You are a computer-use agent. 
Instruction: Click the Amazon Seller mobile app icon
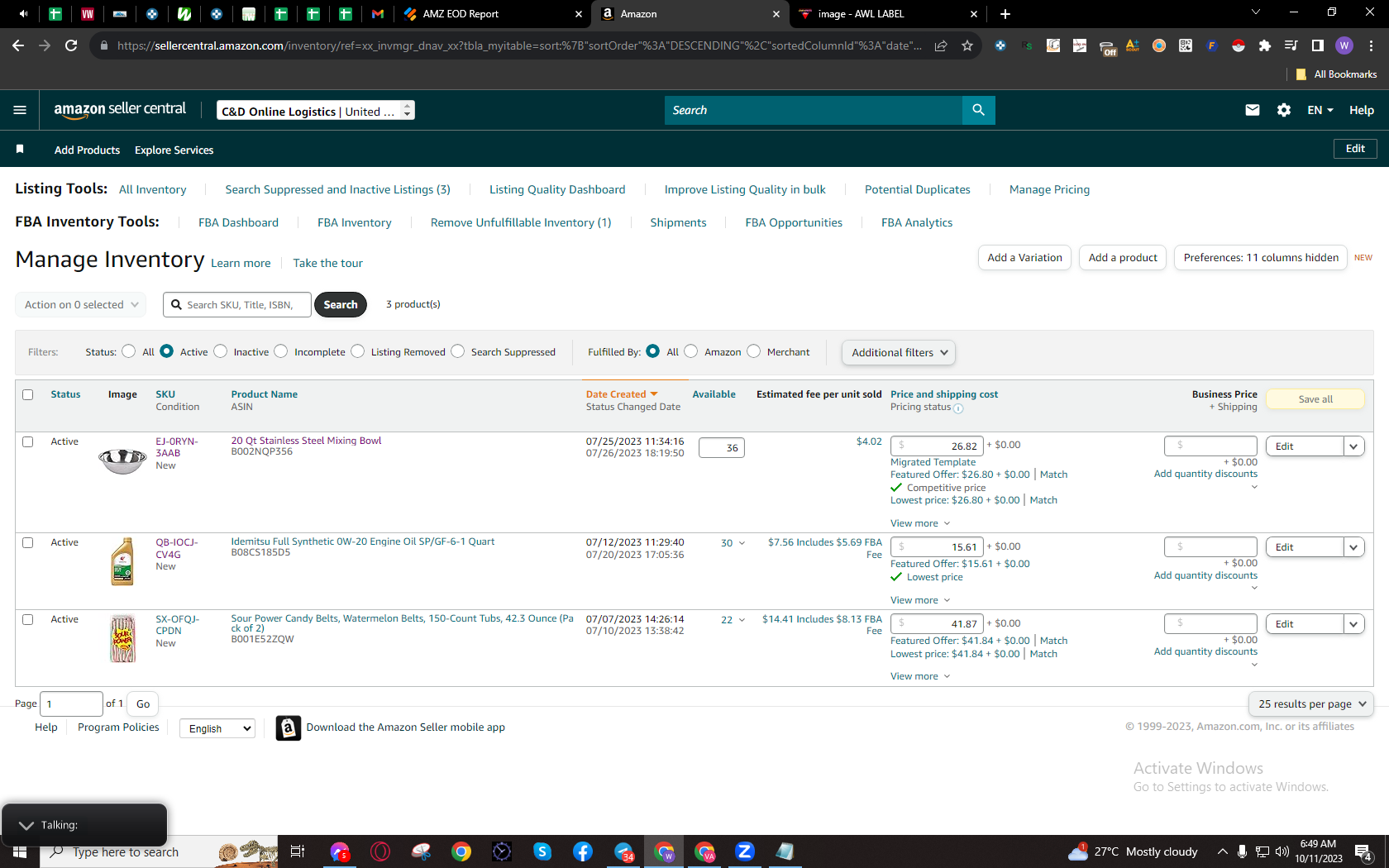pos(288,727)
